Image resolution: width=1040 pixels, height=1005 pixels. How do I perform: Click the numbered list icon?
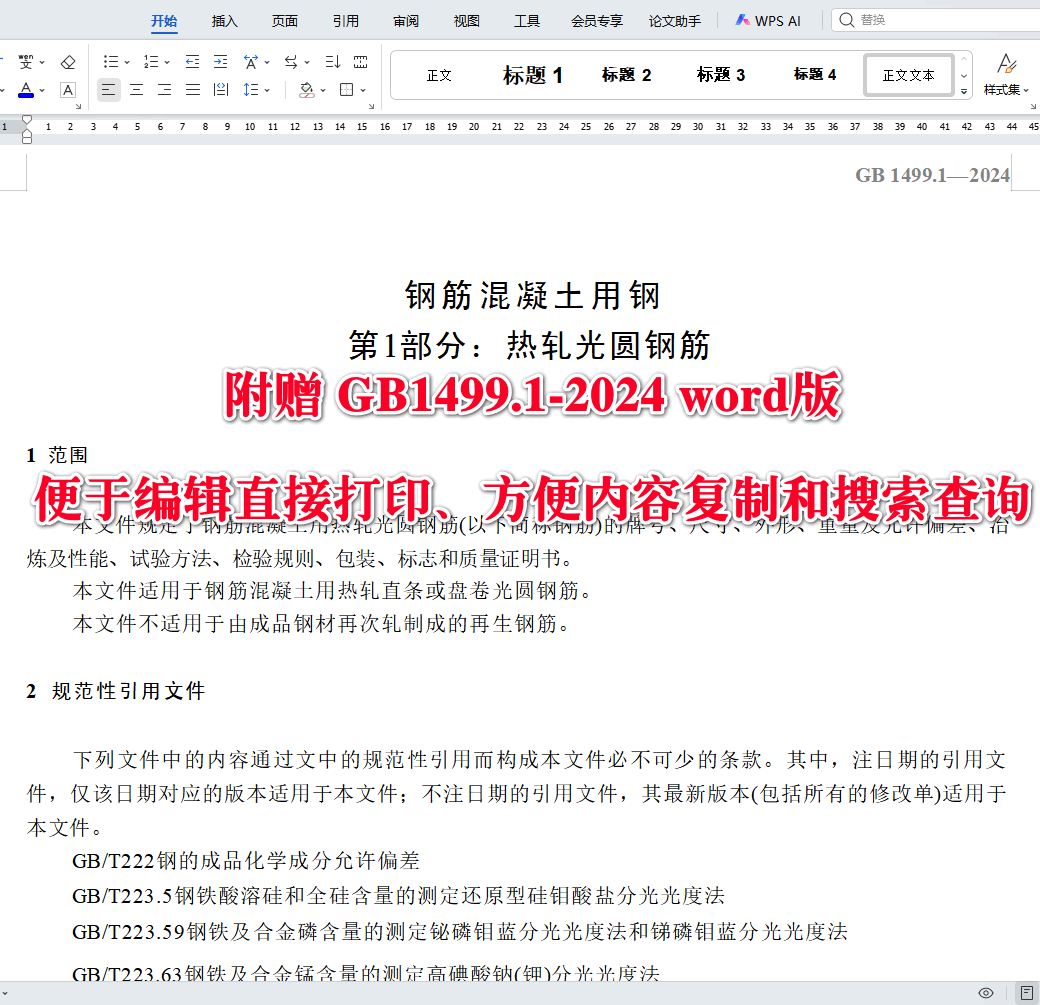tap(151, 62)
